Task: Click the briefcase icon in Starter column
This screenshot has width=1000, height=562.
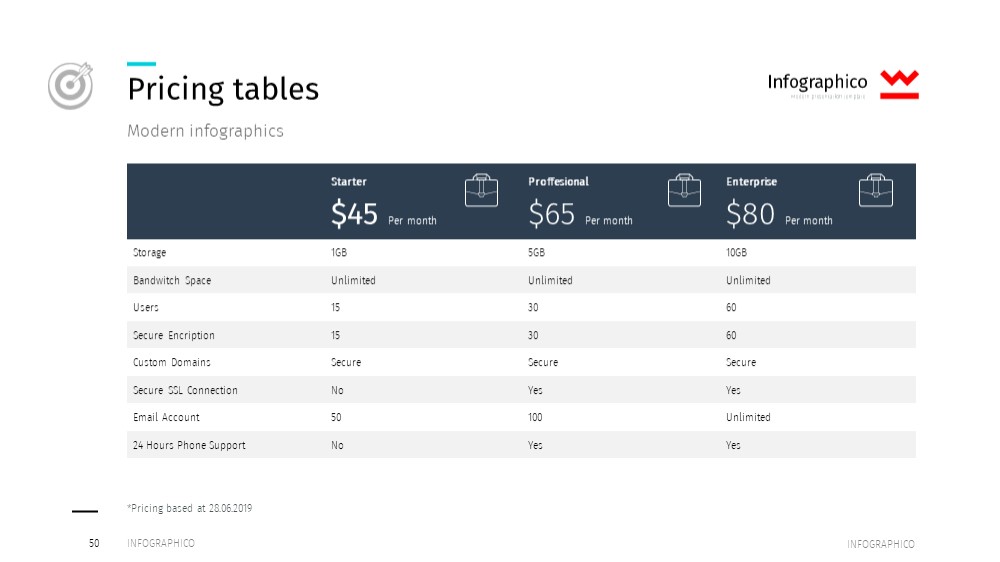Action: [x=482, y=190]
